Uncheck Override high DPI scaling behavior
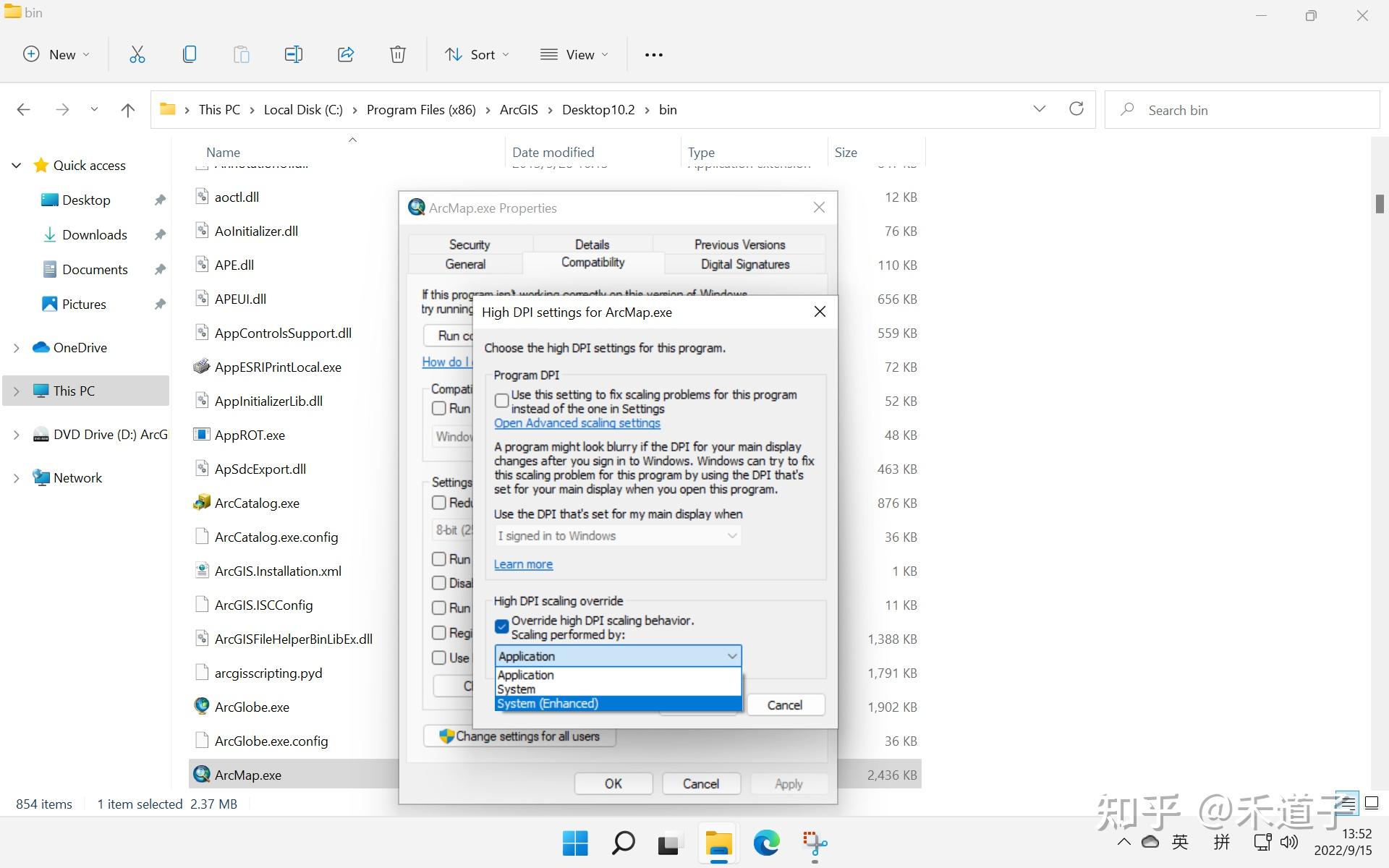The image size is (1389, 868). [501, 626]
